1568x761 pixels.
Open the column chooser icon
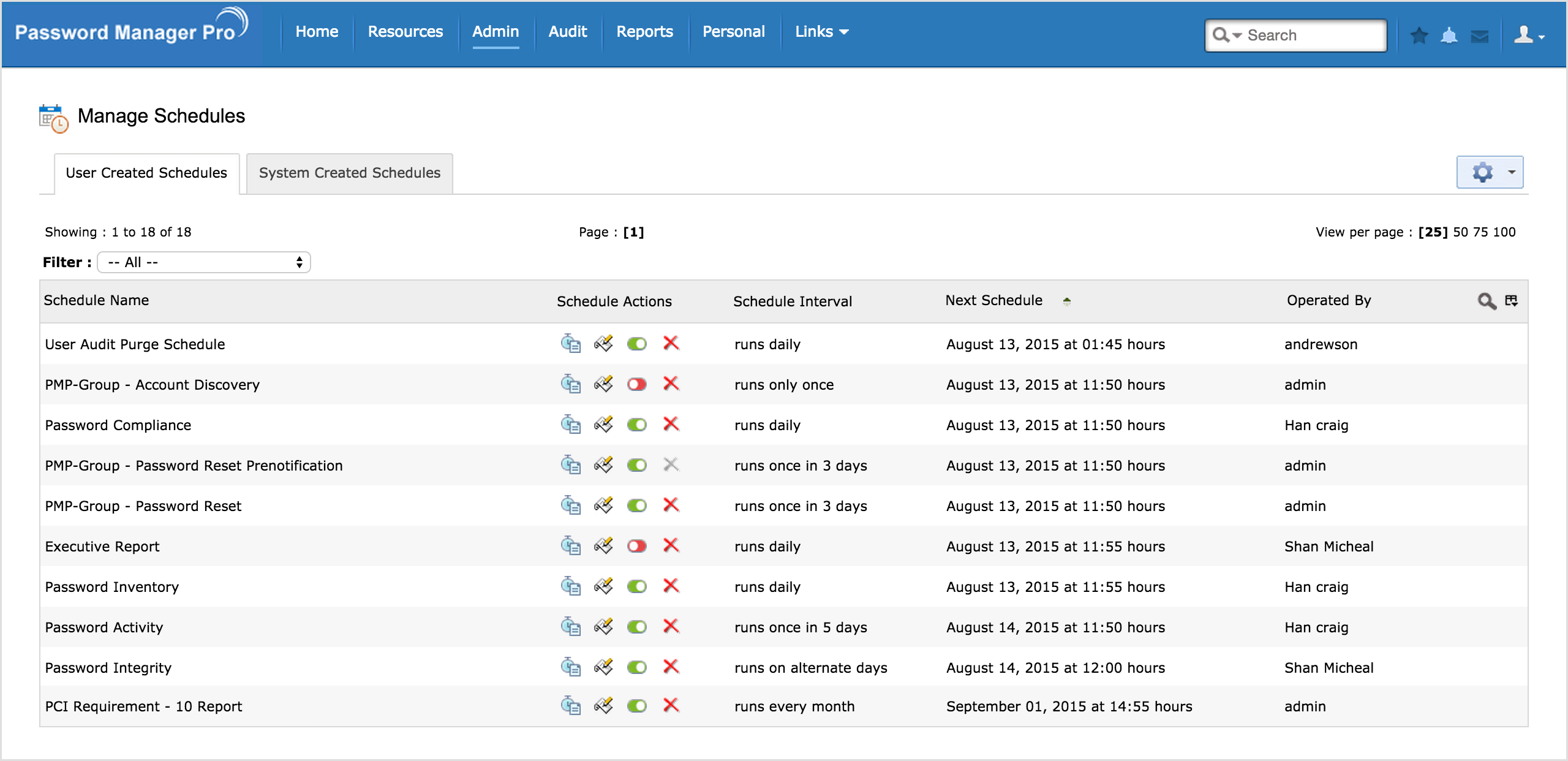click(1512, 300)
